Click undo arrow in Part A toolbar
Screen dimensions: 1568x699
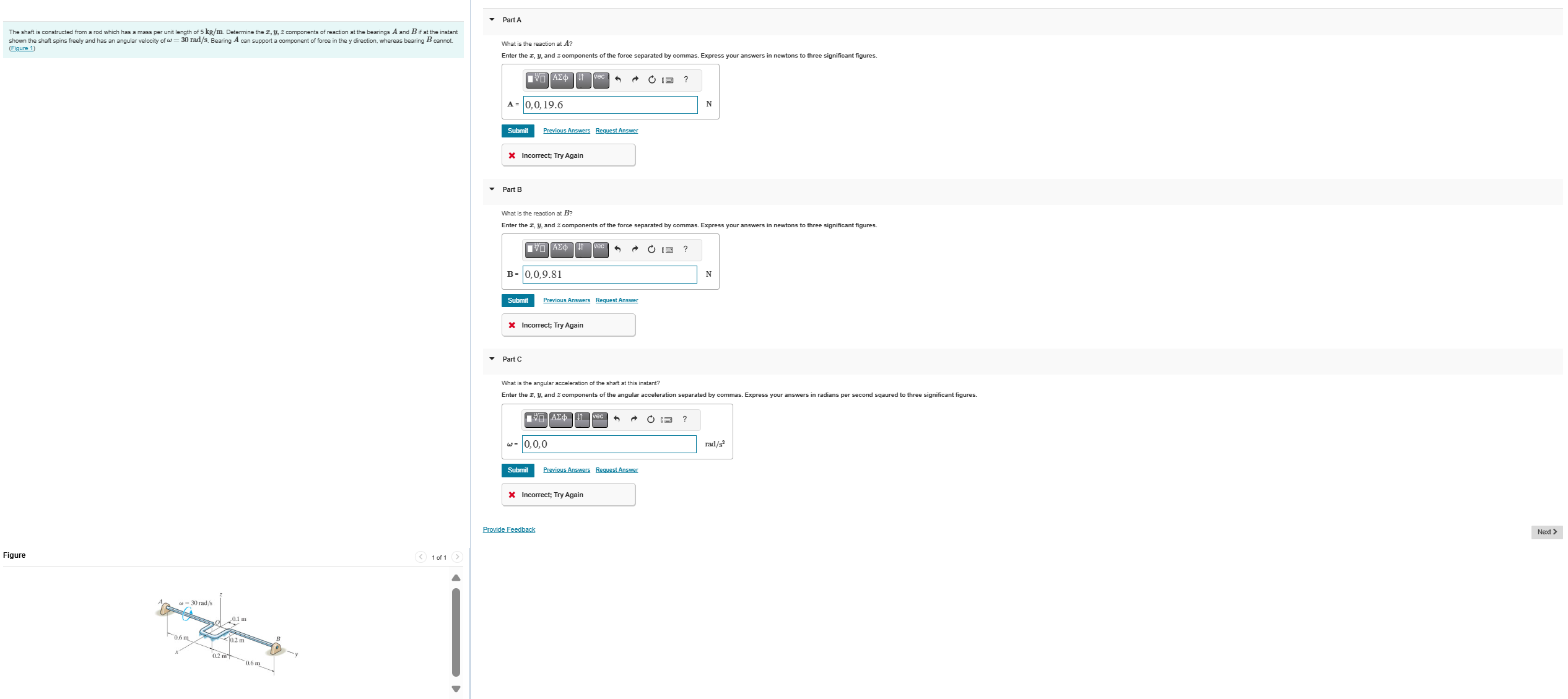618,79
